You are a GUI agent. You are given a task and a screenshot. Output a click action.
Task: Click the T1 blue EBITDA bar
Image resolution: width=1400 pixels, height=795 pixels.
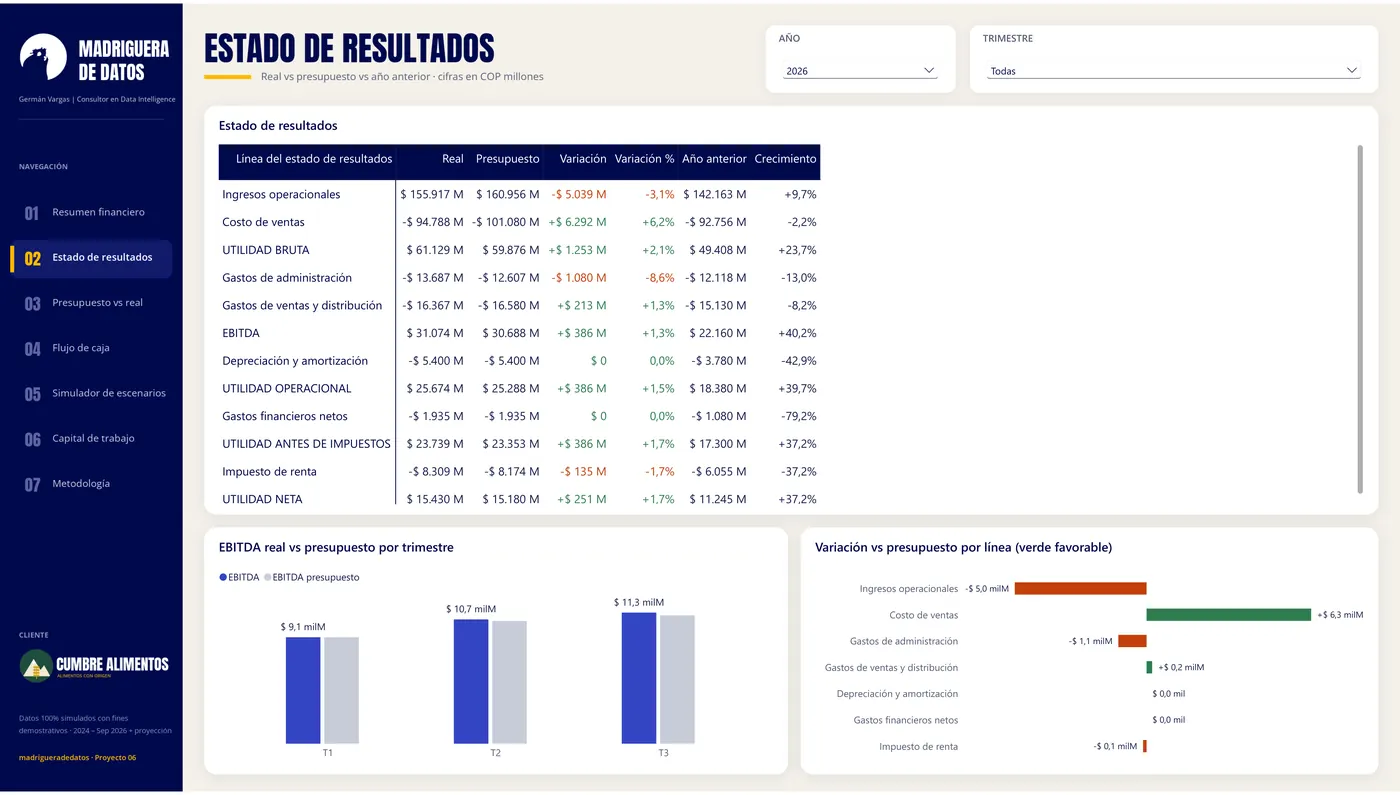pyautogui.click(x=303, y=690)
